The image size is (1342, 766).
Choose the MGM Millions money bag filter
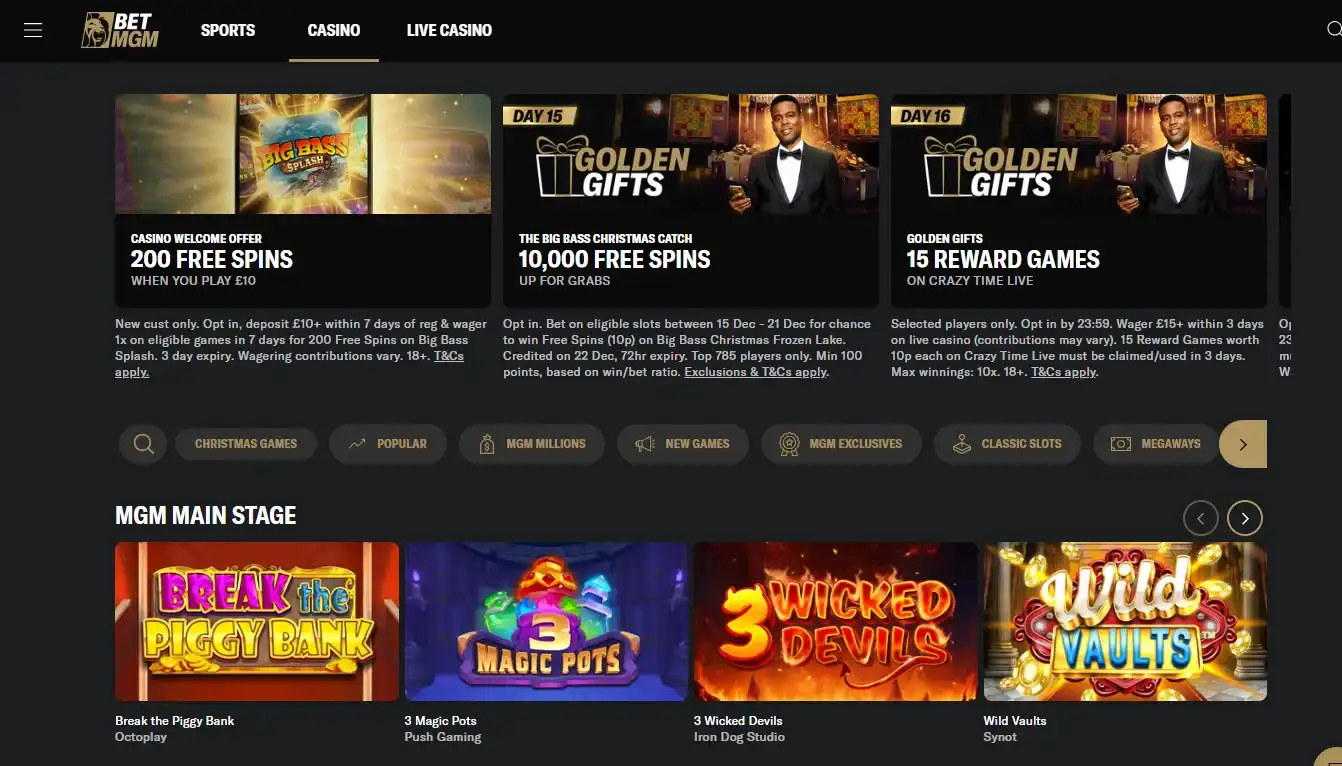coord(532,444)
